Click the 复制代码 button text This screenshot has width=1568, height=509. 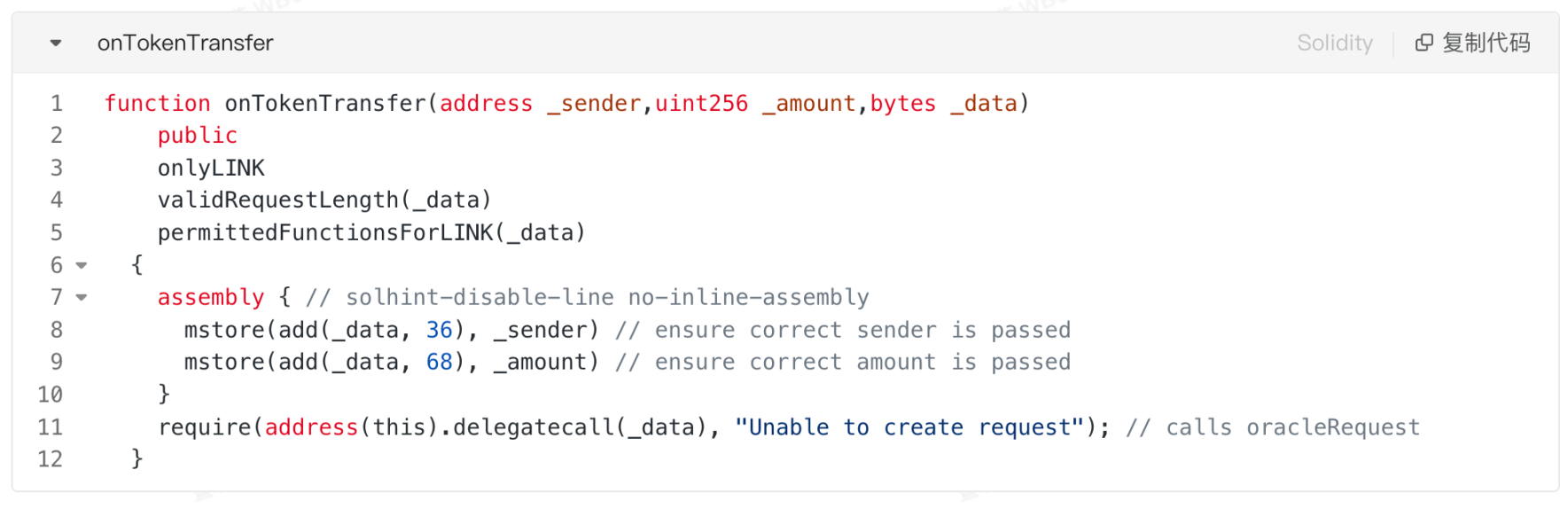(x=1486, y=43)
